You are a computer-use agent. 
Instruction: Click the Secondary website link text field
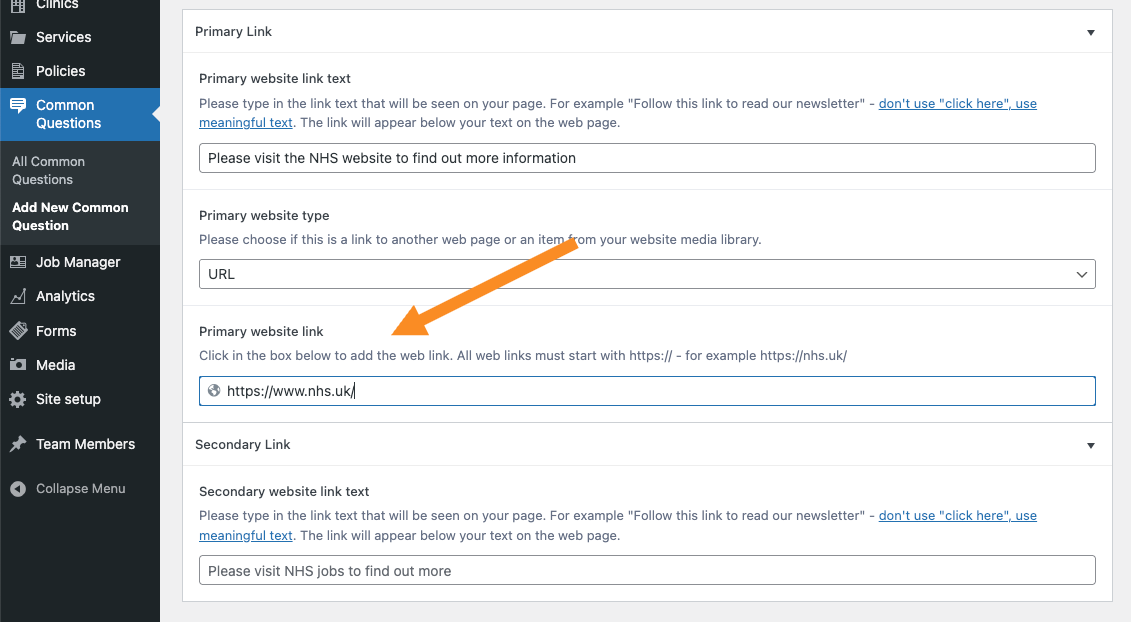(x=647, y=570)
